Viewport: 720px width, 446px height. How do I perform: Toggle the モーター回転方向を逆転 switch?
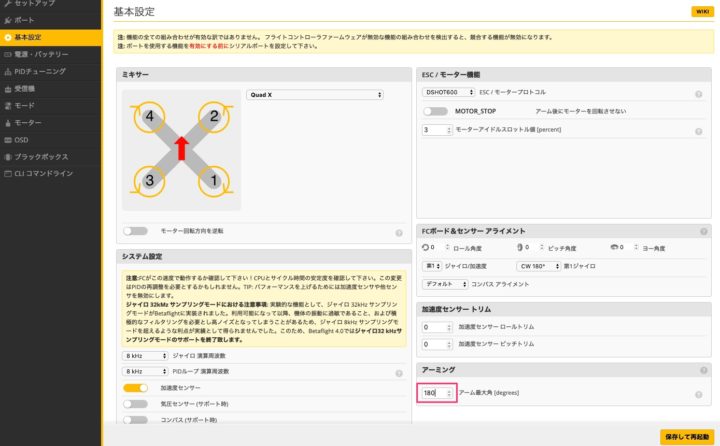[134, 231]
